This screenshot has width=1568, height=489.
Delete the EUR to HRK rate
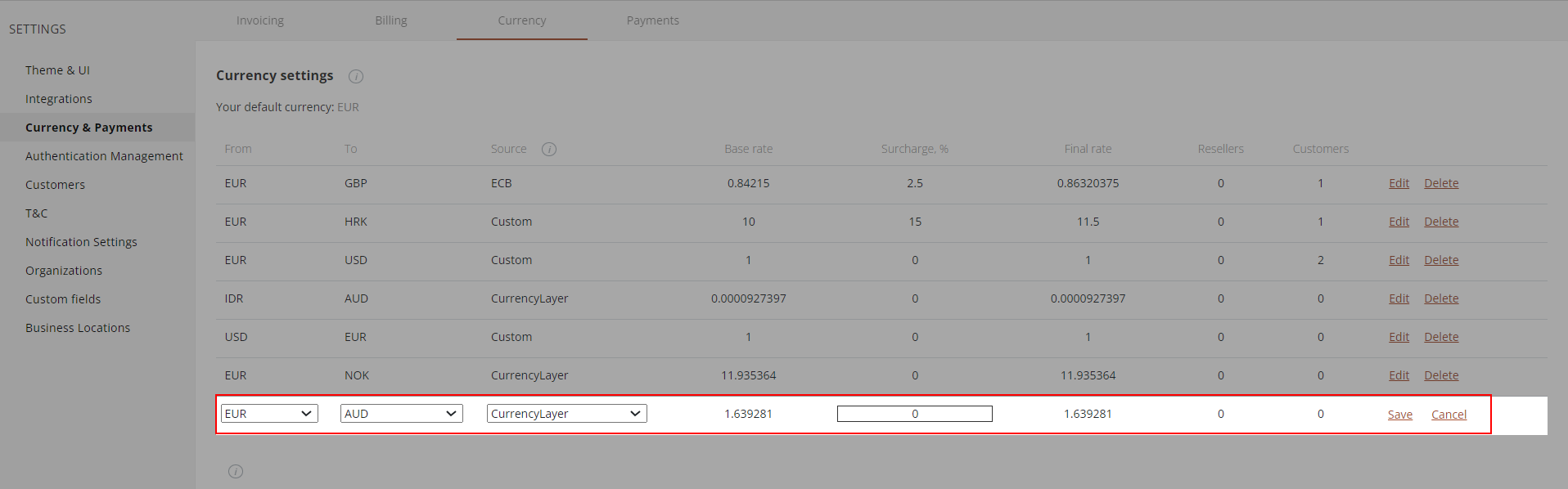pos(1441,222)
